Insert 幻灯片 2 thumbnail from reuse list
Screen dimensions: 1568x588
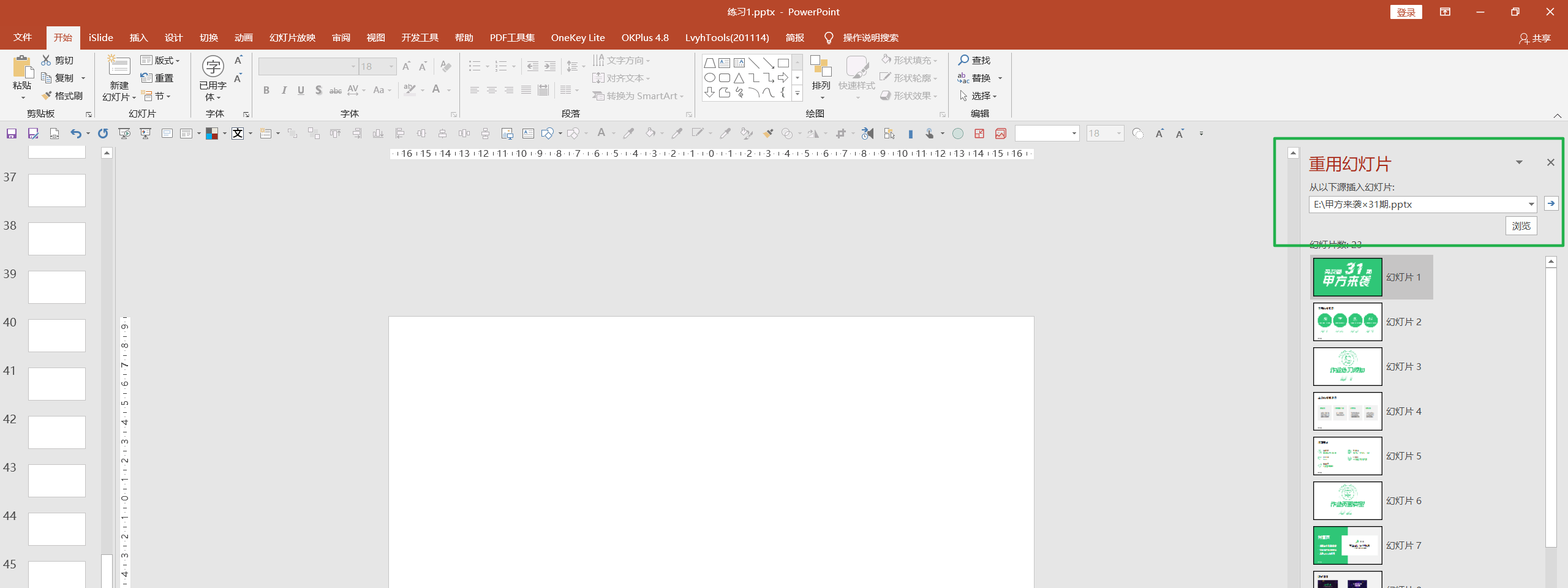[1347, 322]
